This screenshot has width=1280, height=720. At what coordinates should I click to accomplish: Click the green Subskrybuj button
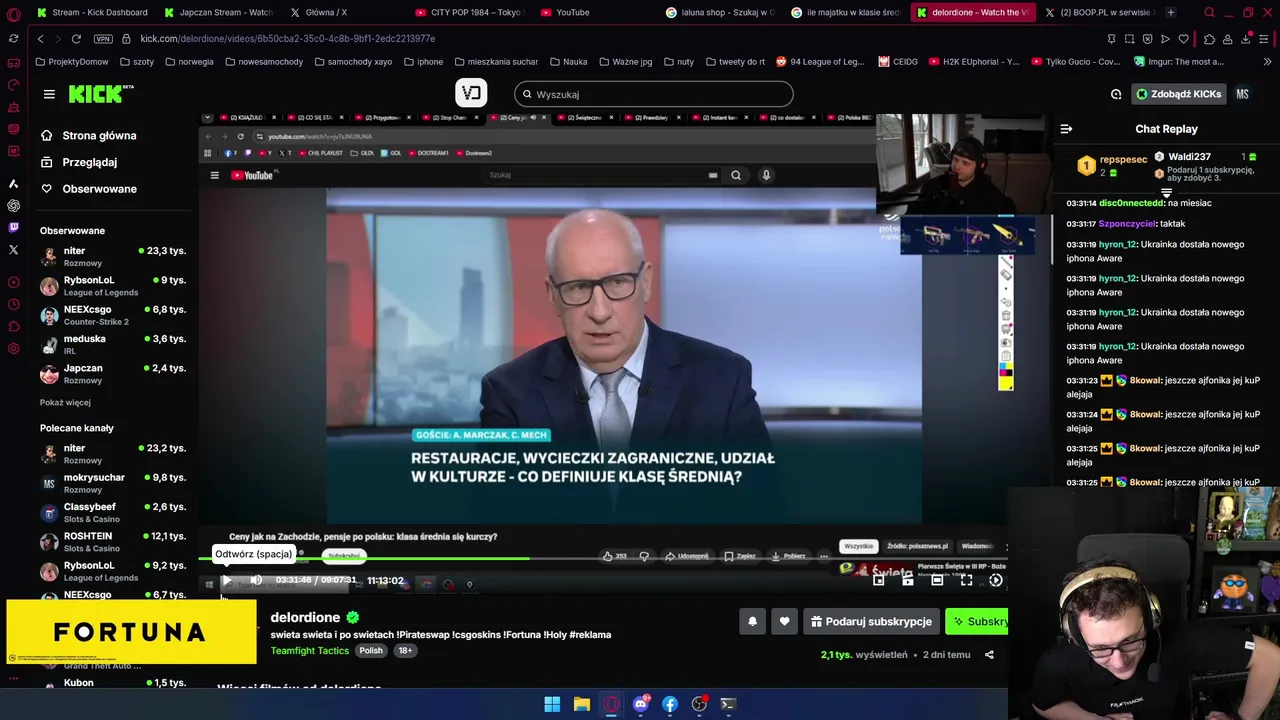click(977, 621)
